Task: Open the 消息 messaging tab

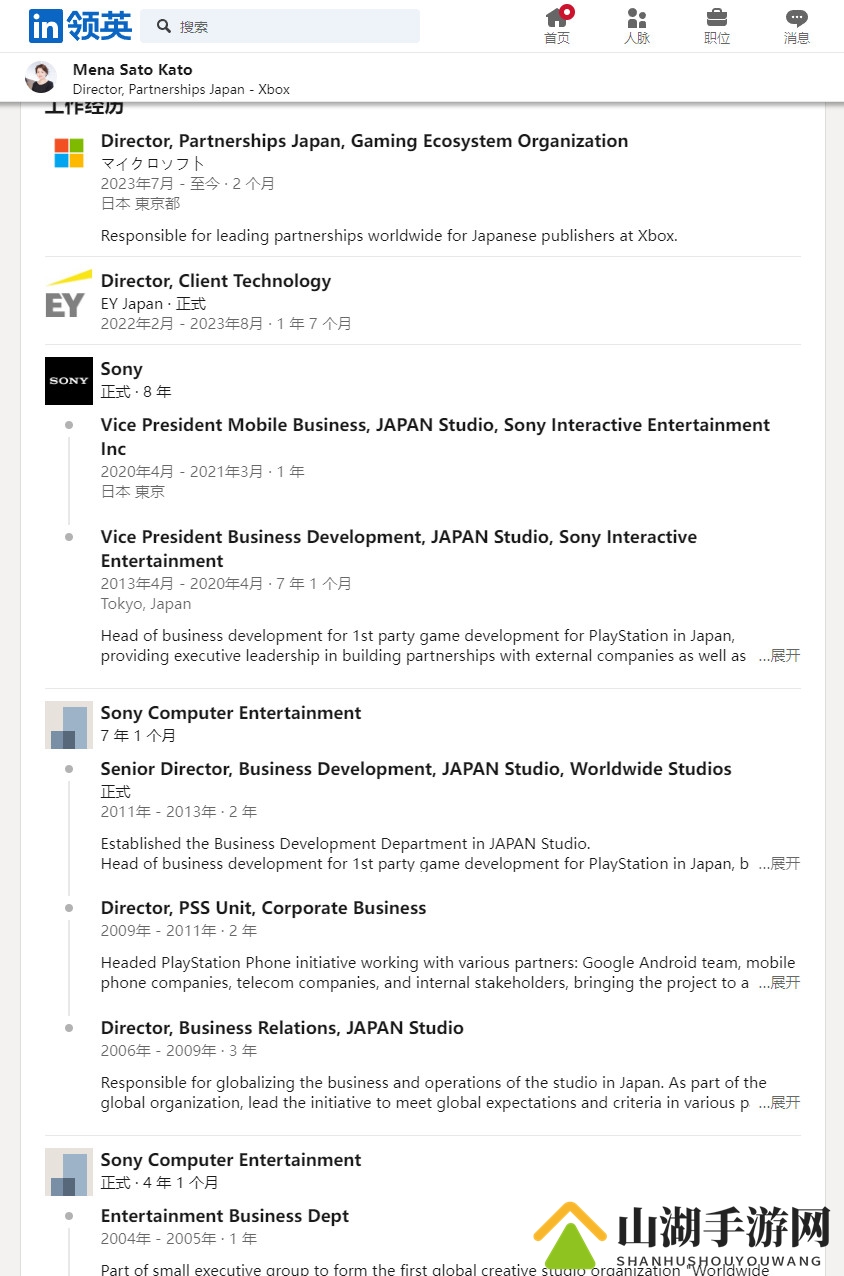Action: [x=797, y=26]
